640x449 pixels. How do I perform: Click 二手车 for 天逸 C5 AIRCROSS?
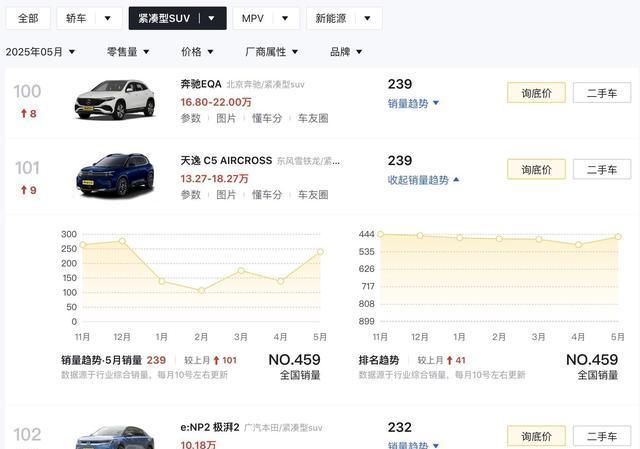tap(602, 169)
